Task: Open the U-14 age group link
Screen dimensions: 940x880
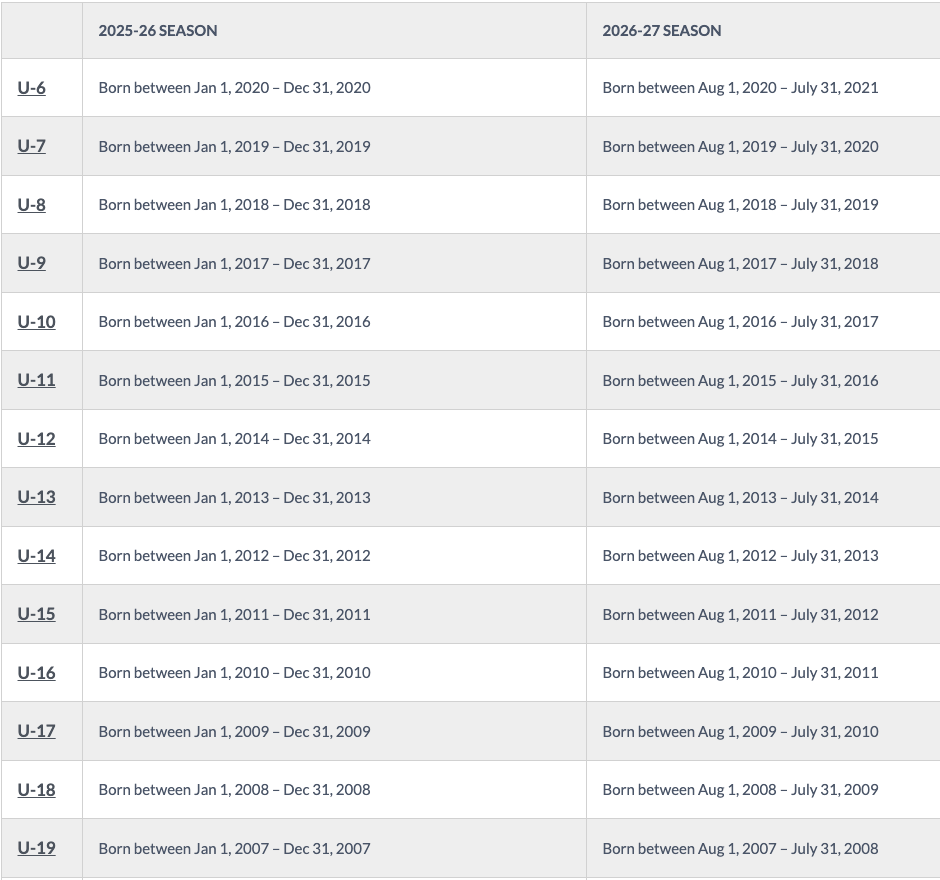Action: click(36, 556)
